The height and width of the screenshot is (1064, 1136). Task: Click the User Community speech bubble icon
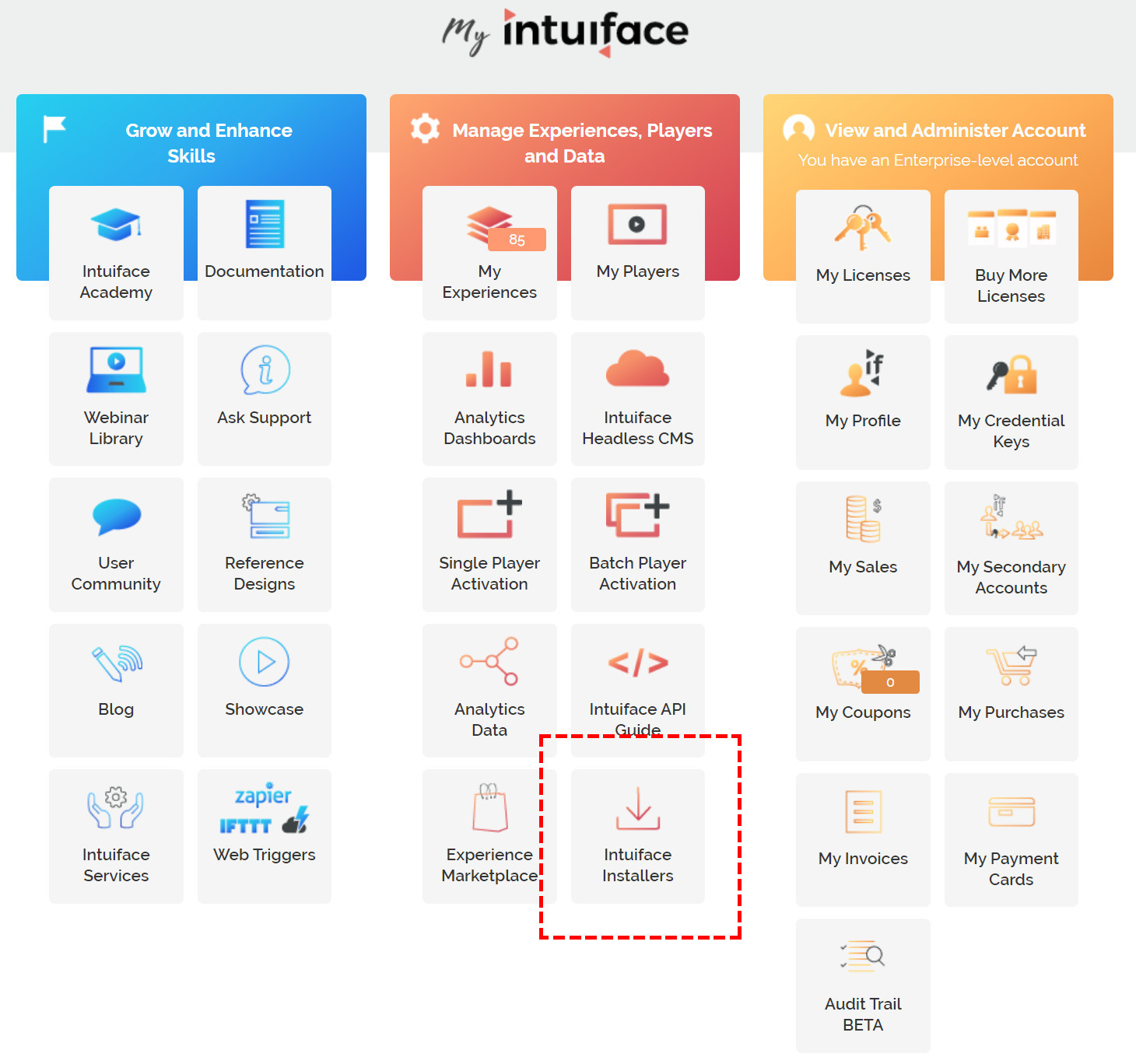coord(116,516)
